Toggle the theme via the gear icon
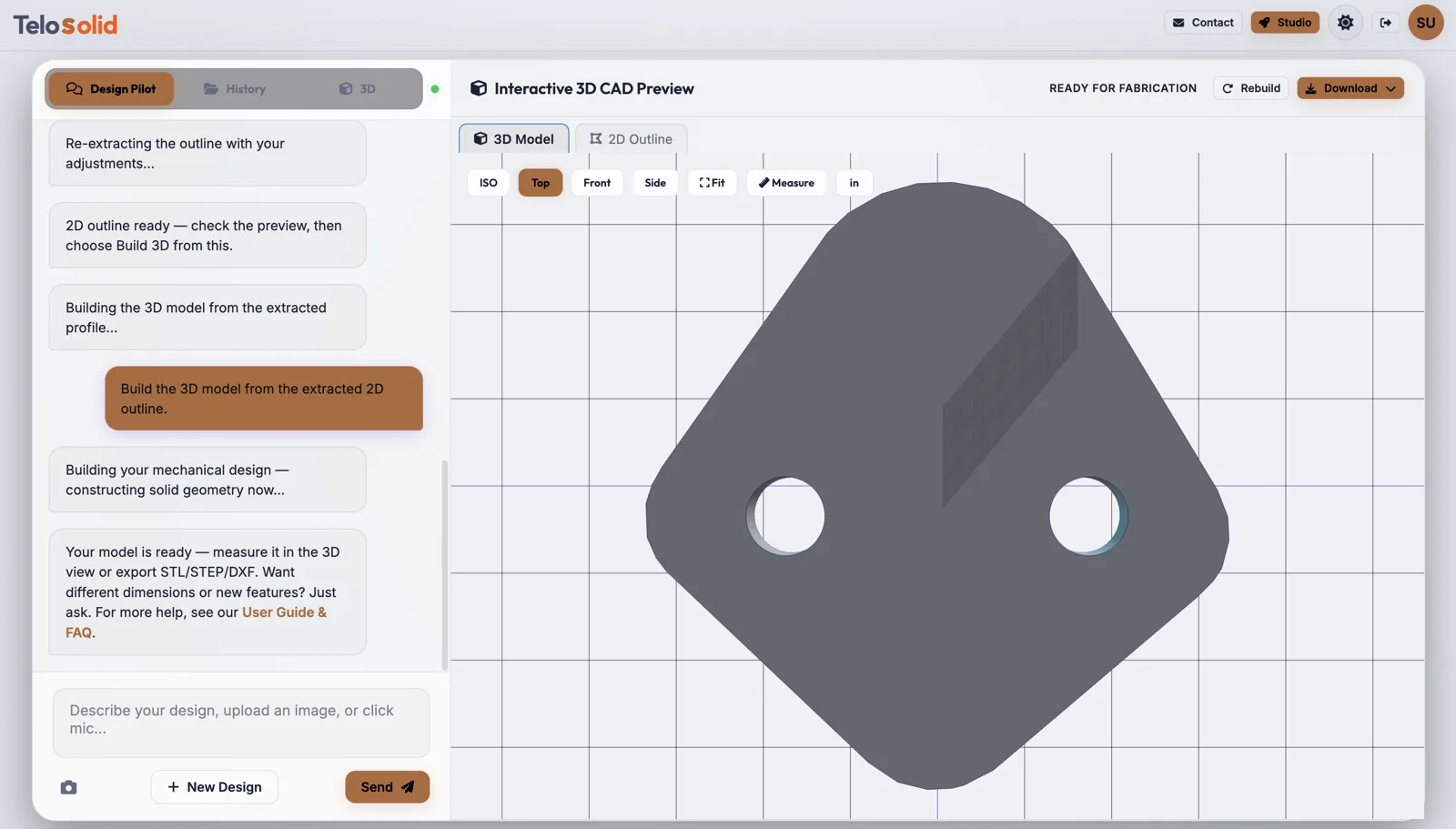Screen dimensions: 1456x829 (x=1345, y=23)
